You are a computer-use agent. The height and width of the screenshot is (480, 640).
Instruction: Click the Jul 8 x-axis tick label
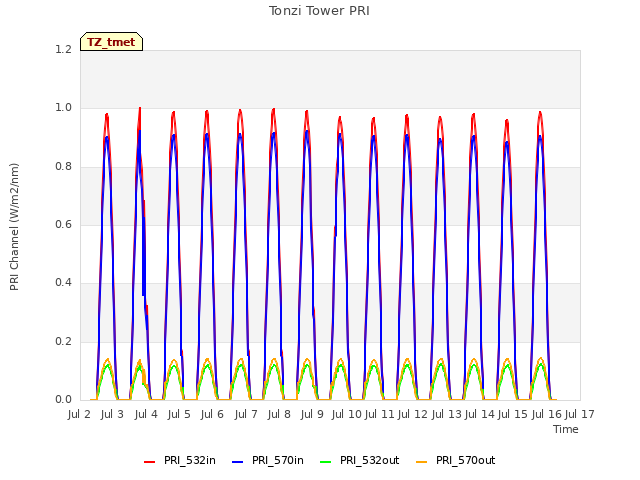[x=279, y=414]
